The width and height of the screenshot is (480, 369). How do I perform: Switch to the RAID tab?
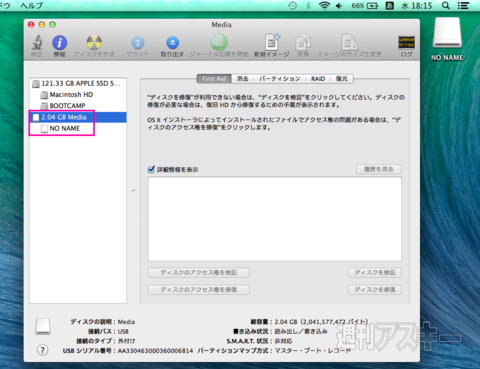318,79
